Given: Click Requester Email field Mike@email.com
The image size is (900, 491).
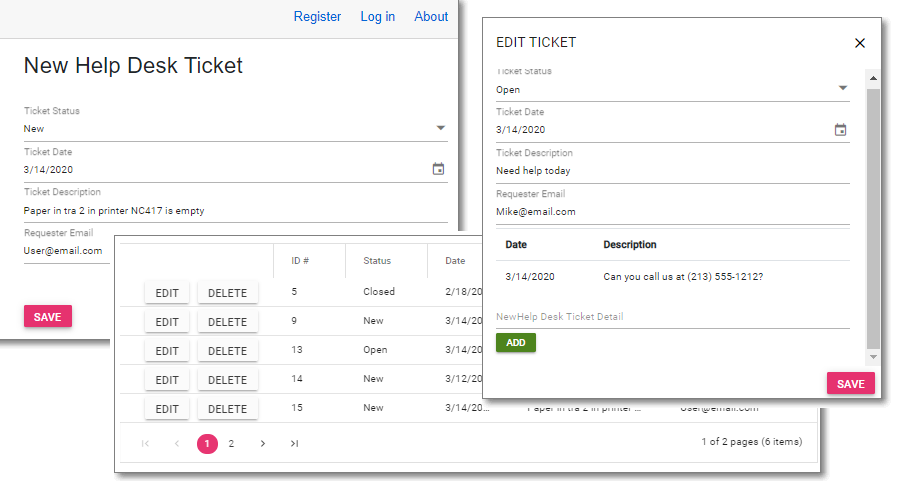Looking at the screenshot, I should point(673,211).
